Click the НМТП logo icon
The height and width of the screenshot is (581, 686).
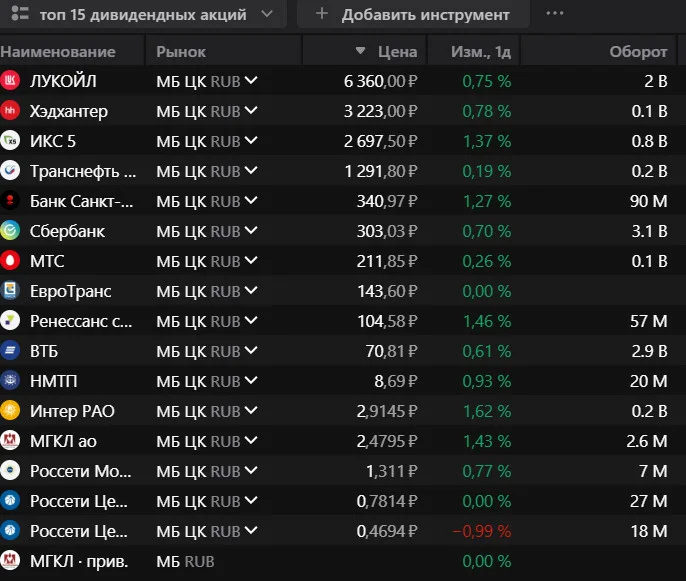click(x=10, y=381)
